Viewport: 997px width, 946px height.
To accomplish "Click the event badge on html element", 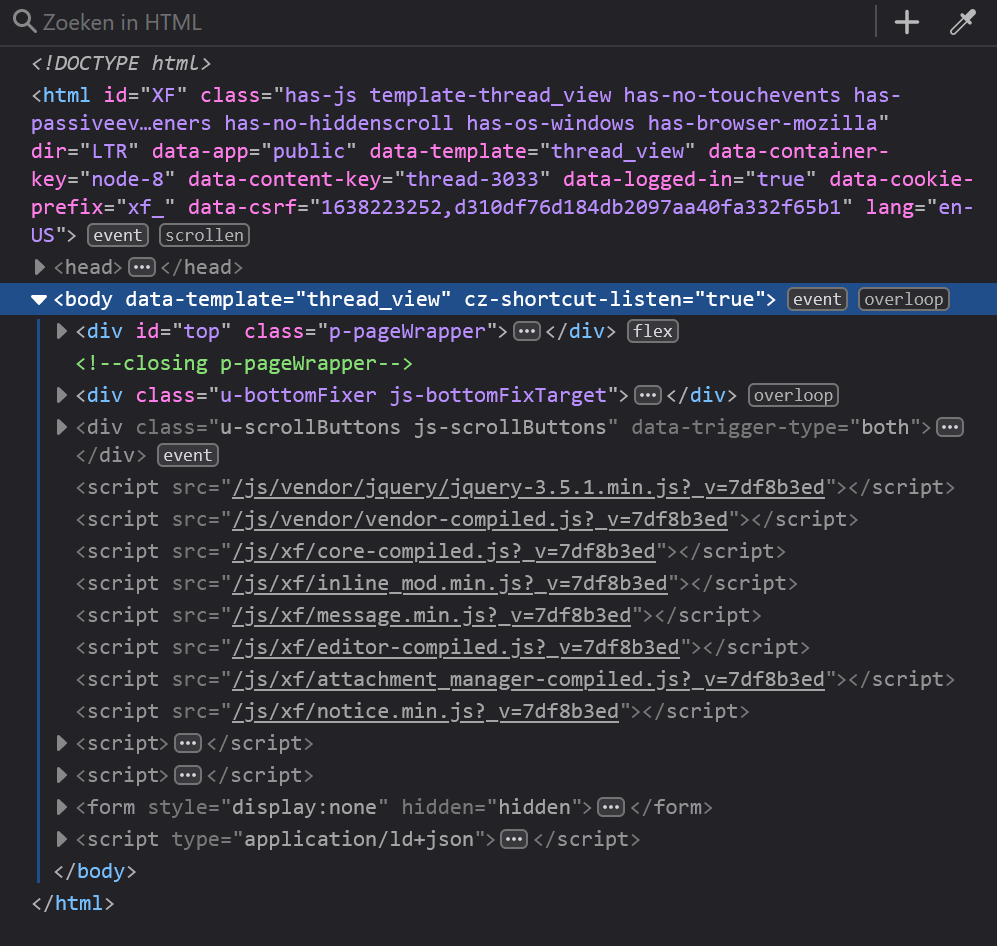I will (x=118, y=235).
